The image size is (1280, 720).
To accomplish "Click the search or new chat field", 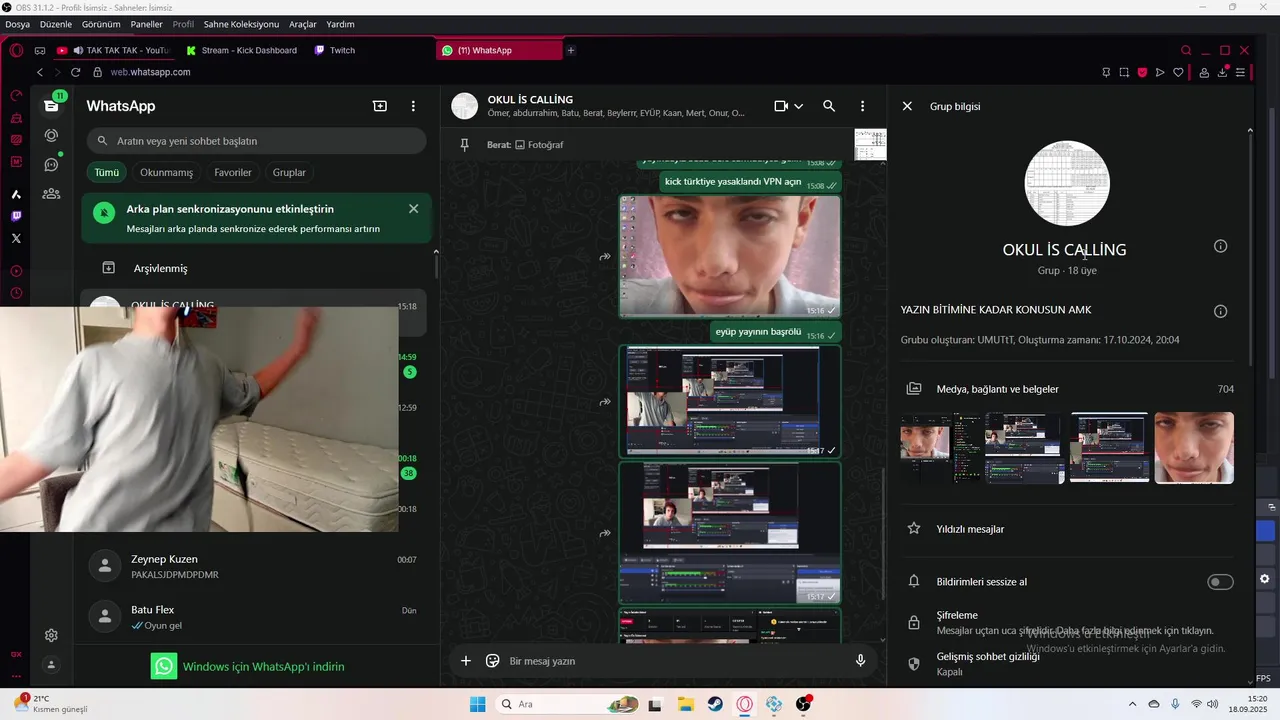I will pyautogui.click(x=256, y=141).
